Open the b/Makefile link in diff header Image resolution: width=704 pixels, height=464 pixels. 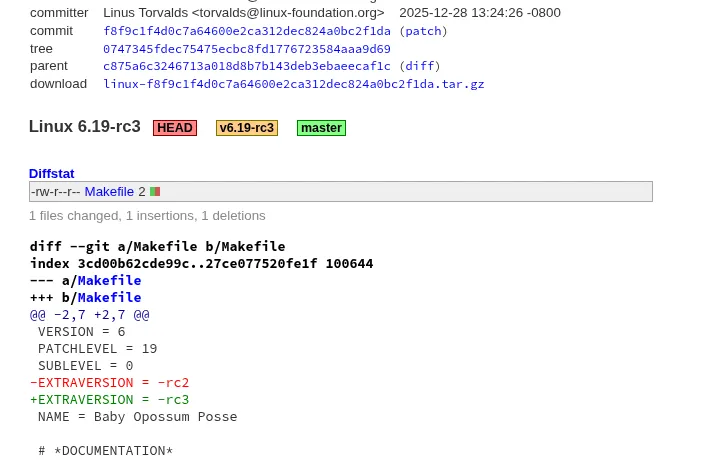109,297
